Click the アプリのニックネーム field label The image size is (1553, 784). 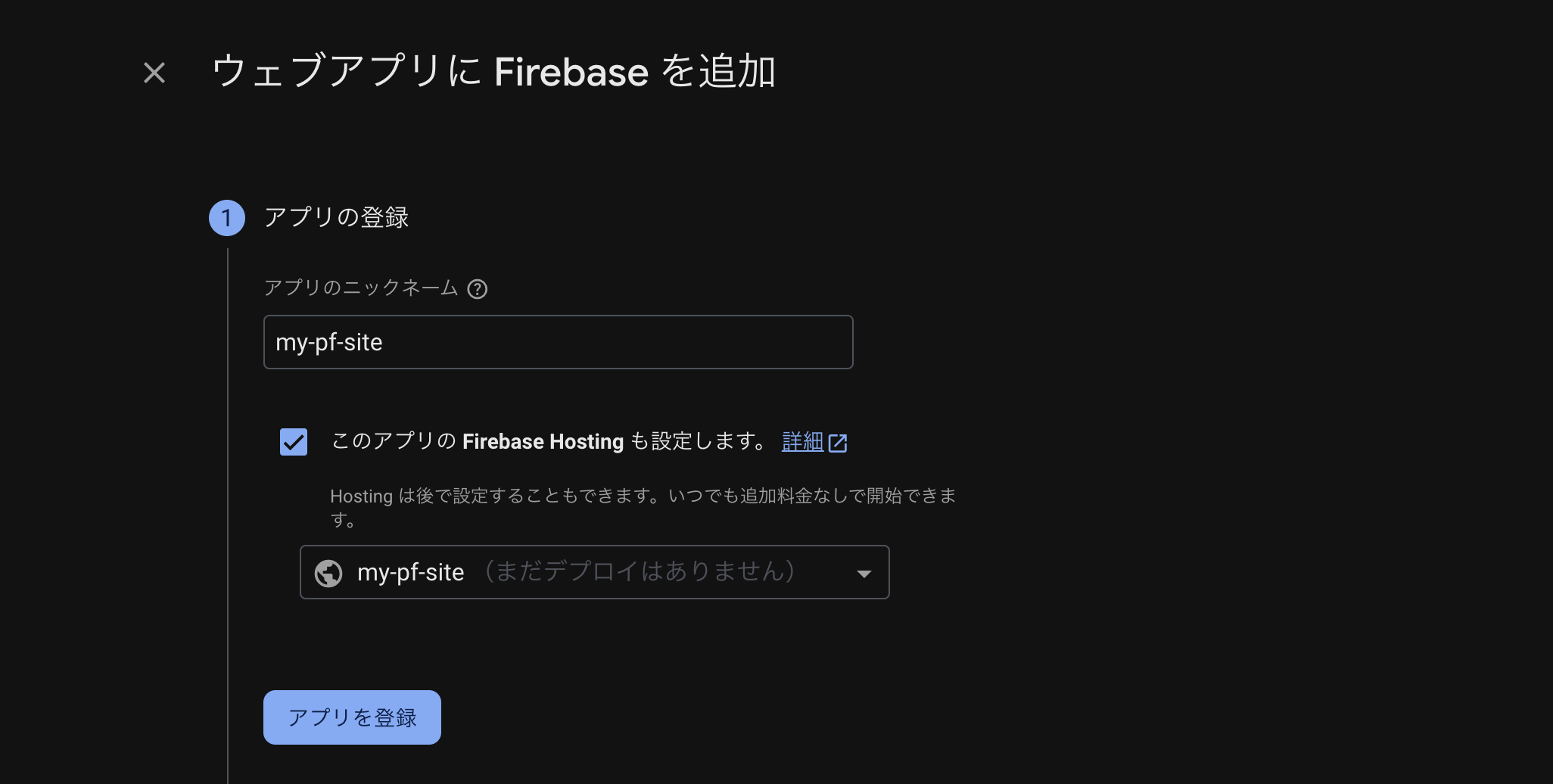click(x=361, y=288)
